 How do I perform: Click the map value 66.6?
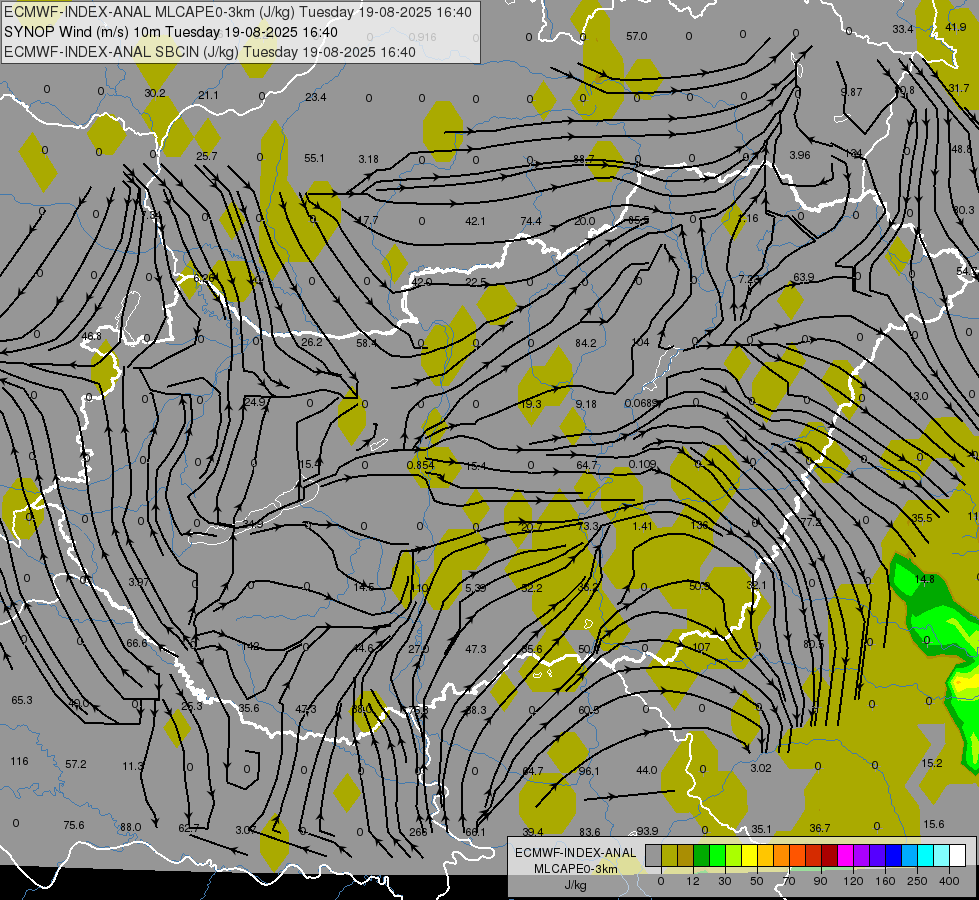coord(137,643)
